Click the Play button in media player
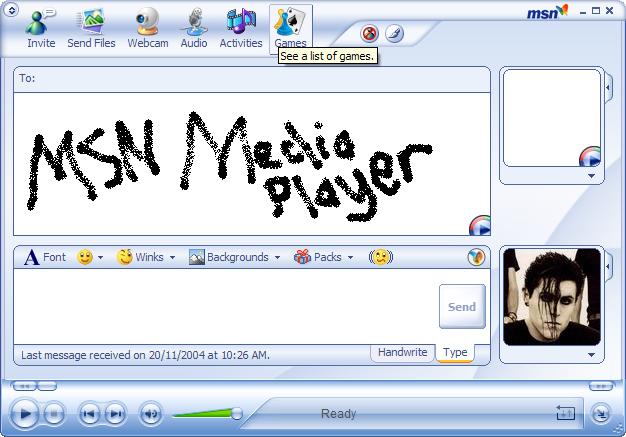This screenshot has height=437, width=626. [24, 413]
